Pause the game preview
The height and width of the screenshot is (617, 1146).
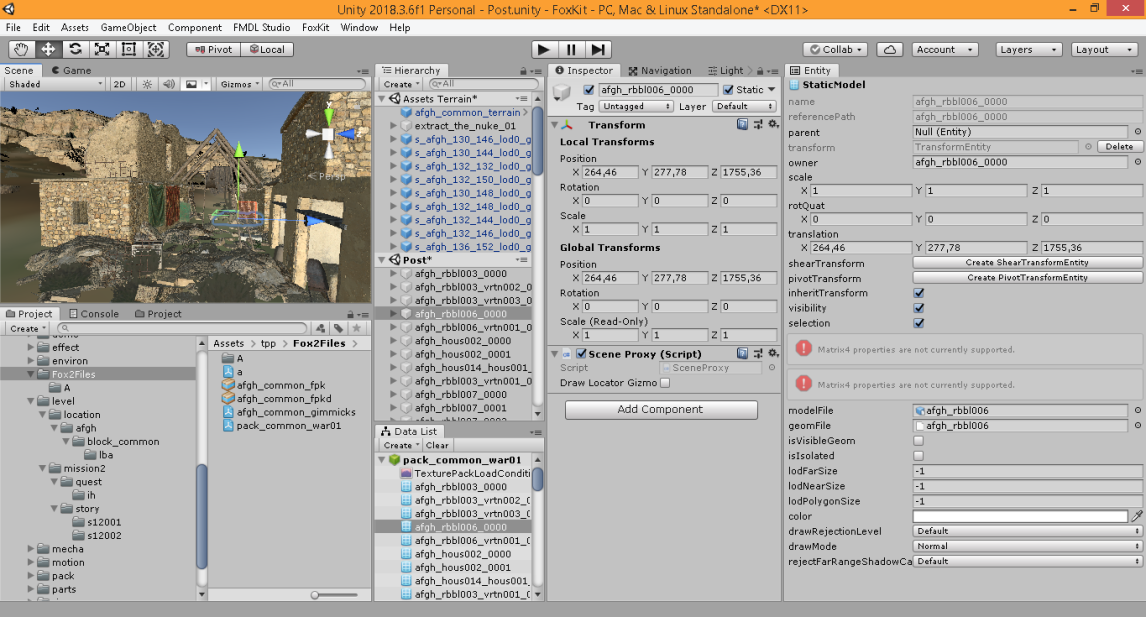point(571,49)
